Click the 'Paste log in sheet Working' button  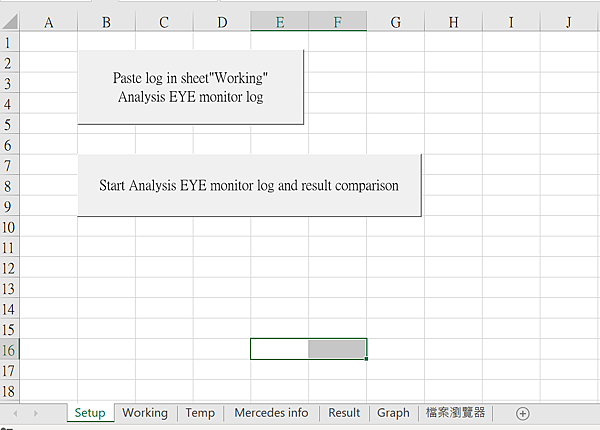pyautogui.click(x=191, y=87)
